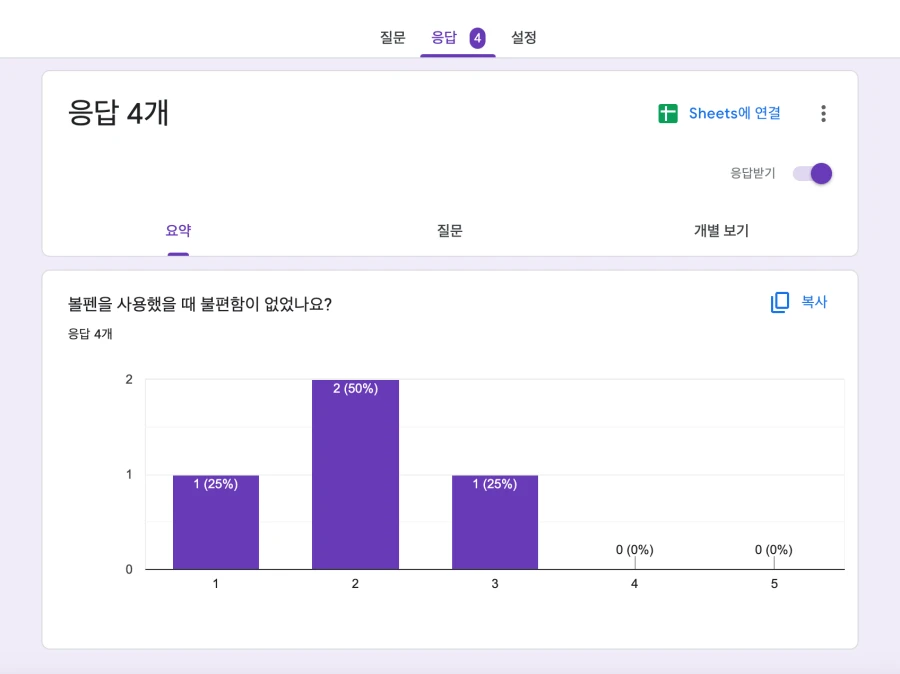This screenshot has width=900, height=674.
Task: Open the 설정 tab
Action: (x=524, y=37)
